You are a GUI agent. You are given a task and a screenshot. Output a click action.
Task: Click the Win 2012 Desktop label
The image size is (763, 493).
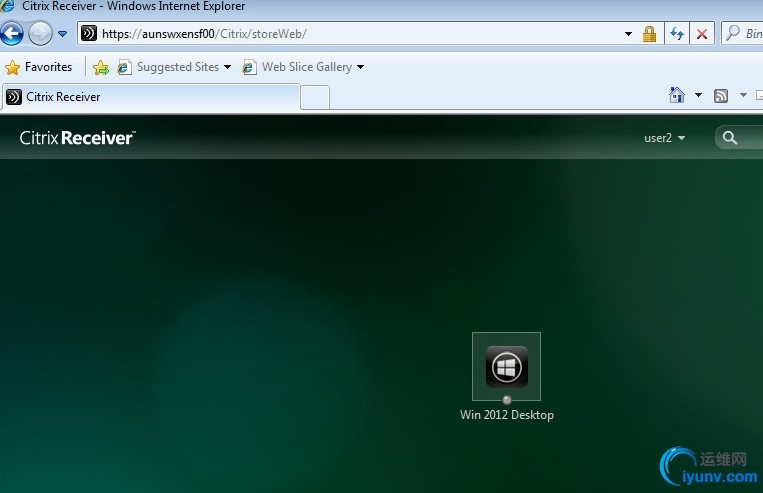[x=507, y=415]
